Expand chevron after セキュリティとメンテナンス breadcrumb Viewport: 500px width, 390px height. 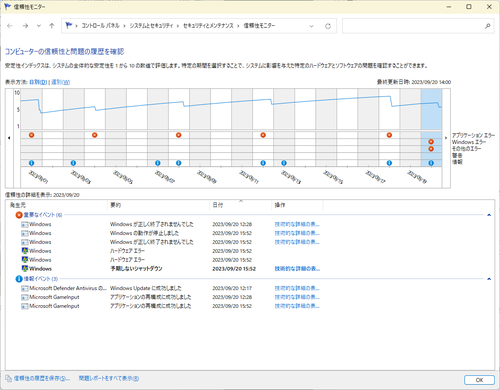click(238, 26)
